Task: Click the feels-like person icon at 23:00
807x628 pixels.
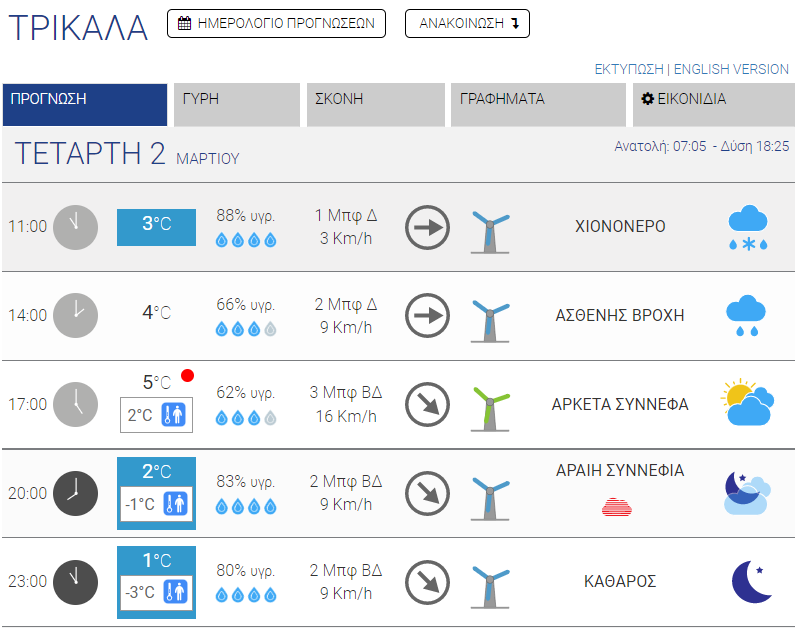Action: 178,591
